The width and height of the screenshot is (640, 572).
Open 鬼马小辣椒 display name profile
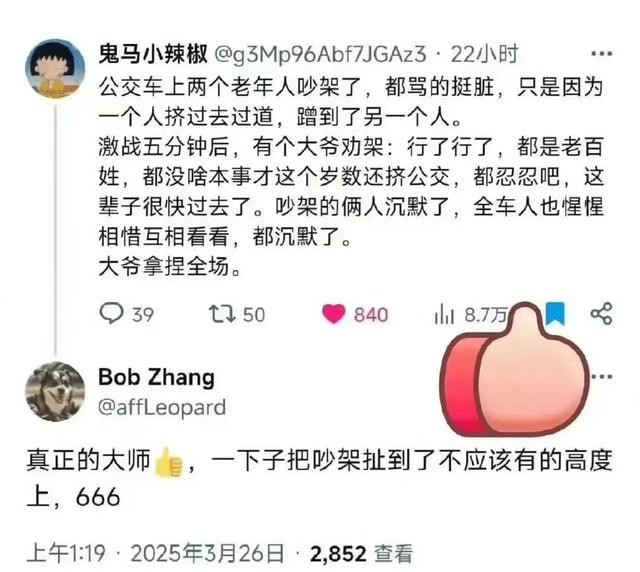(153, 54)
